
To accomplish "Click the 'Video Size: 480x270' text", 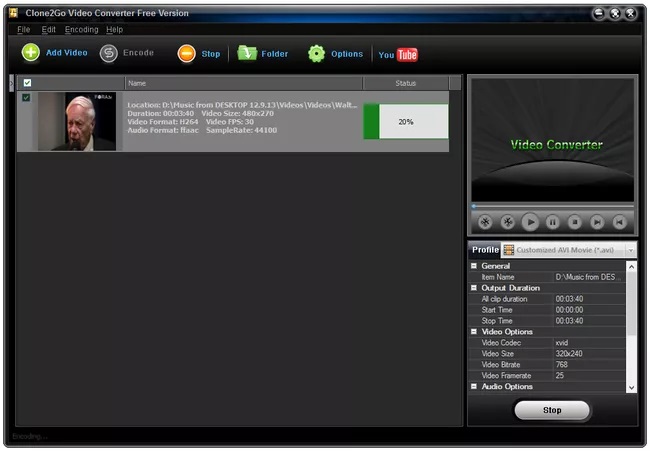I will (x=238, y=113).
